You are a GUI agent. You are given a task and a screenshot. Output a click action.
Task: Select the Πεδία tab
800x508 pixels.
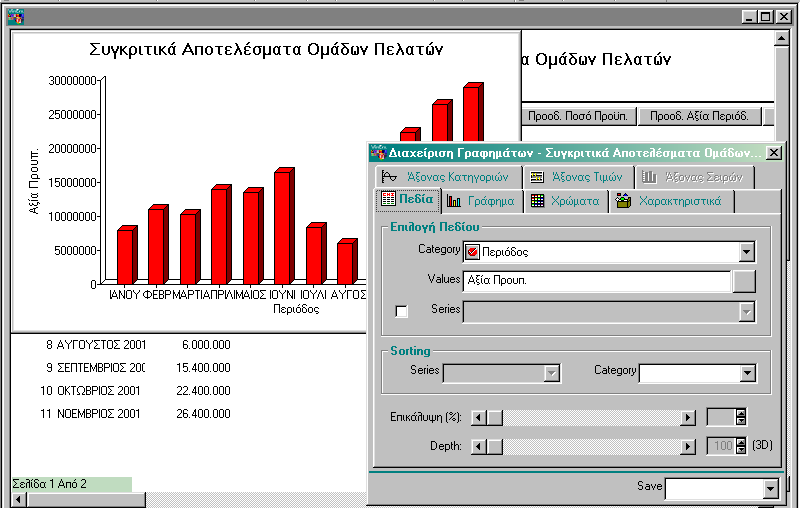click(x=408, y=199)
